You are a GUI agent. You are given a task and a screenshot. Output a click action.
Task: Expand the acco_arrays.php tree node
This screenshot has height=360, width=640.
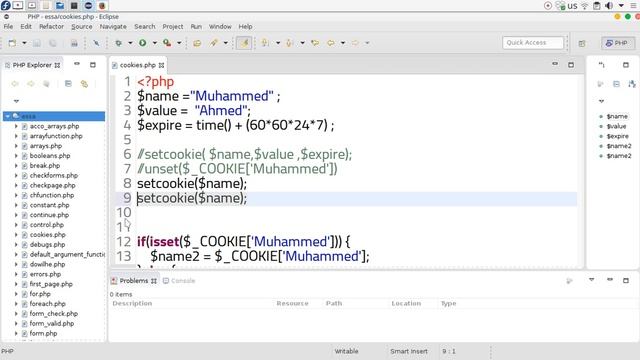pyautogui.click(x=16, y=126)
